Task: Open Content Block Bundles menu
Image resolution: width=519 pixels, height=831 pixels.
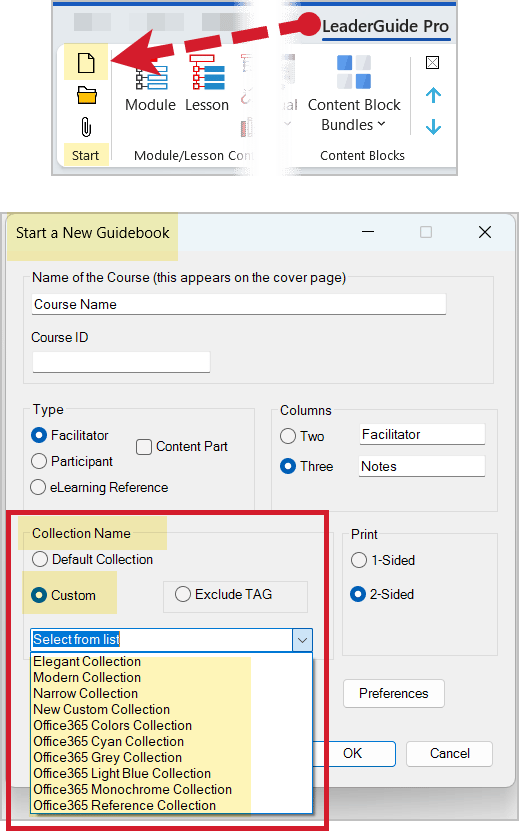Action: [354, 94]
